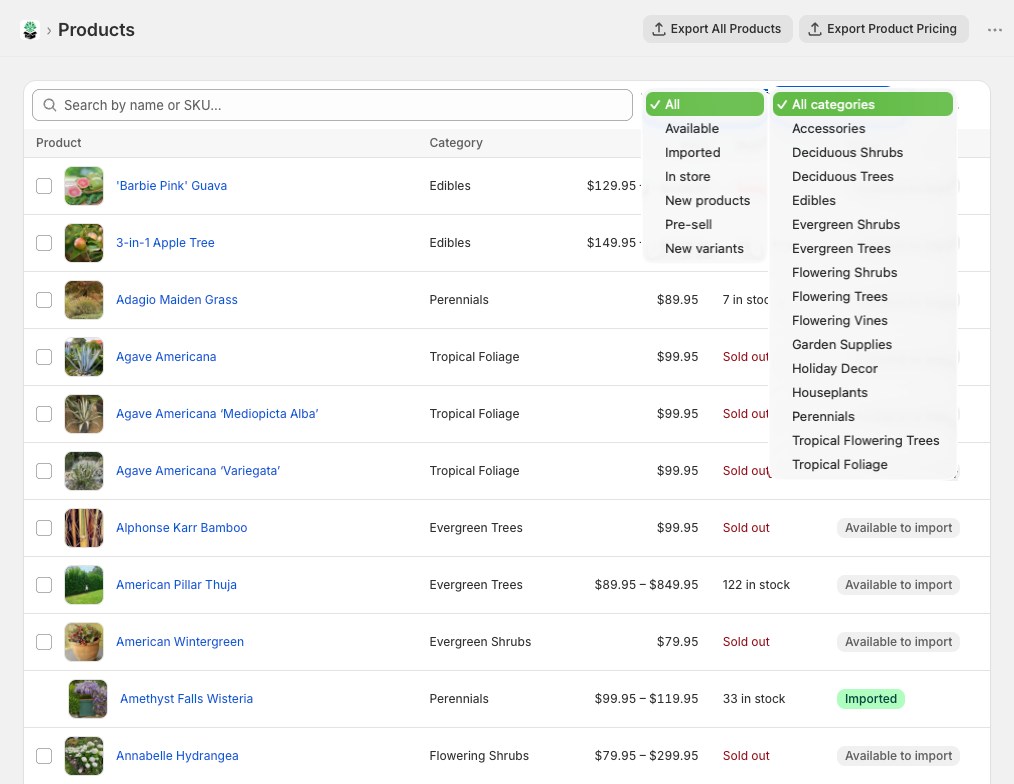The height and width of the screenshot is (784, 1014).
Task: Click Export All Products button
Action: pyautogui.click(x=717, y=29)
